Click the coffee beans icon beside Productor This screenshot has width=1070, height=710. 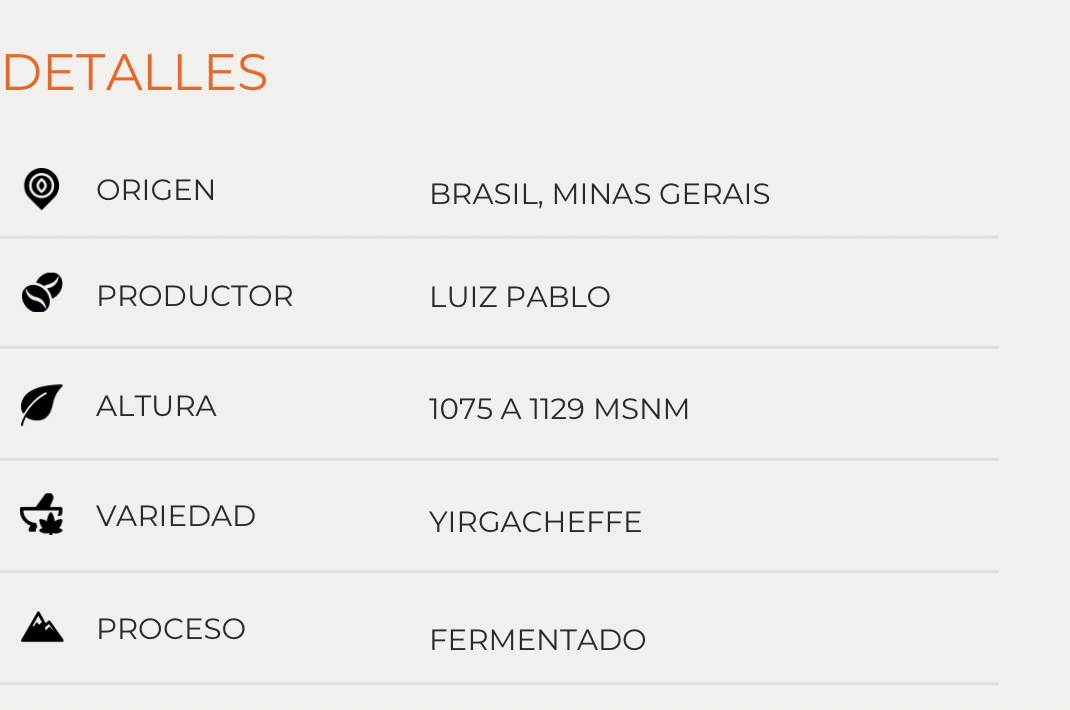pyautogui.click(x=42, y=292)
